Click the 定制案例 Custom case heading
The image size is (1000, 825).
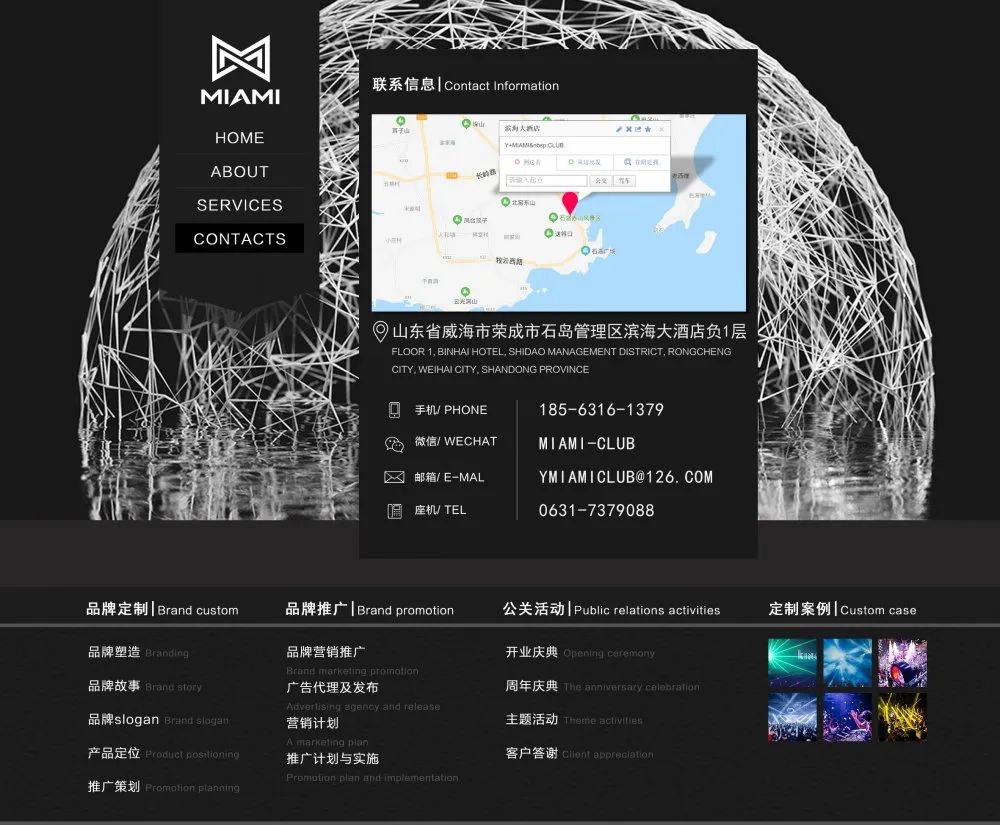click(842, 609)
